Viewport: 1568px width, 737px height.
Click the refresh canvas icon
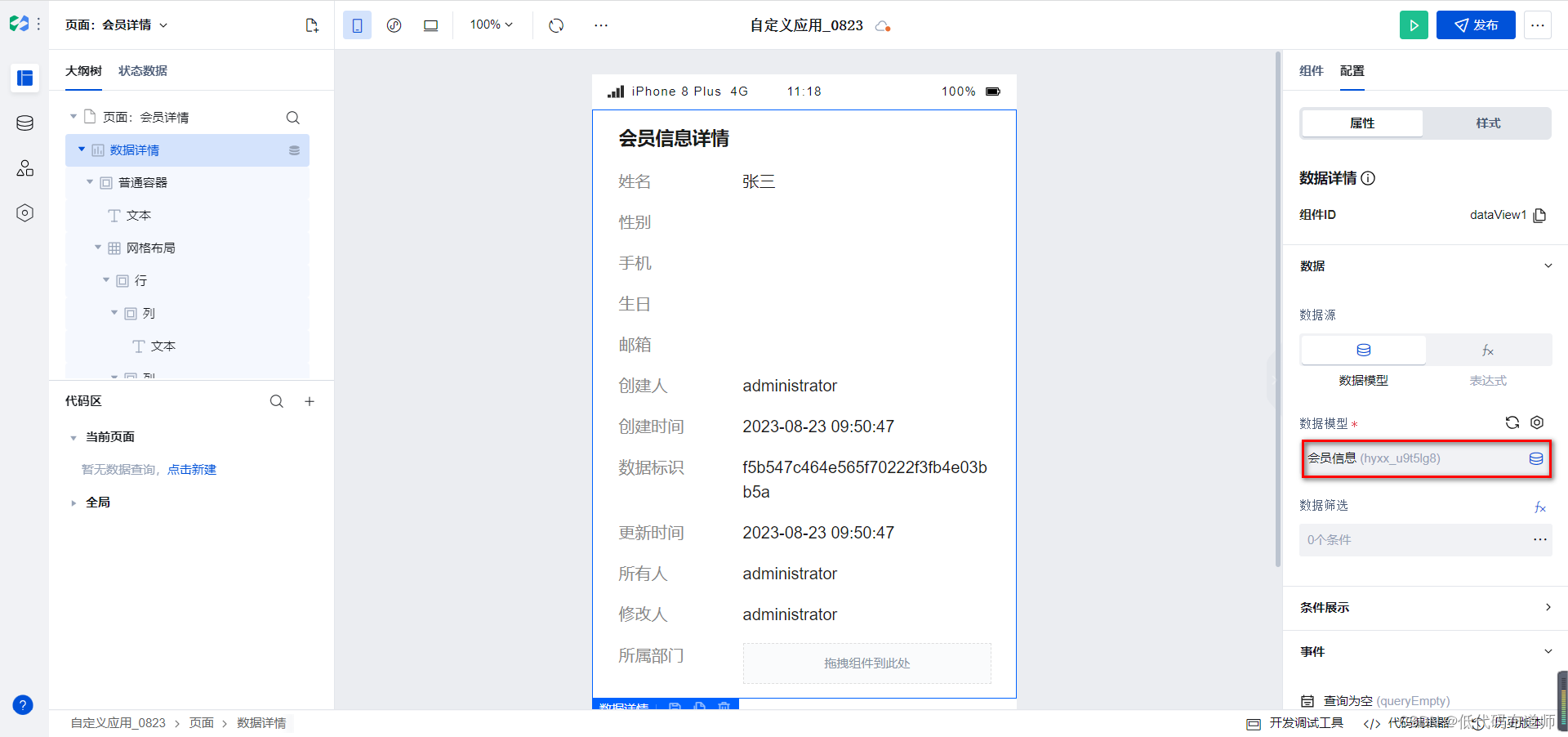click(x=556, y=25)
